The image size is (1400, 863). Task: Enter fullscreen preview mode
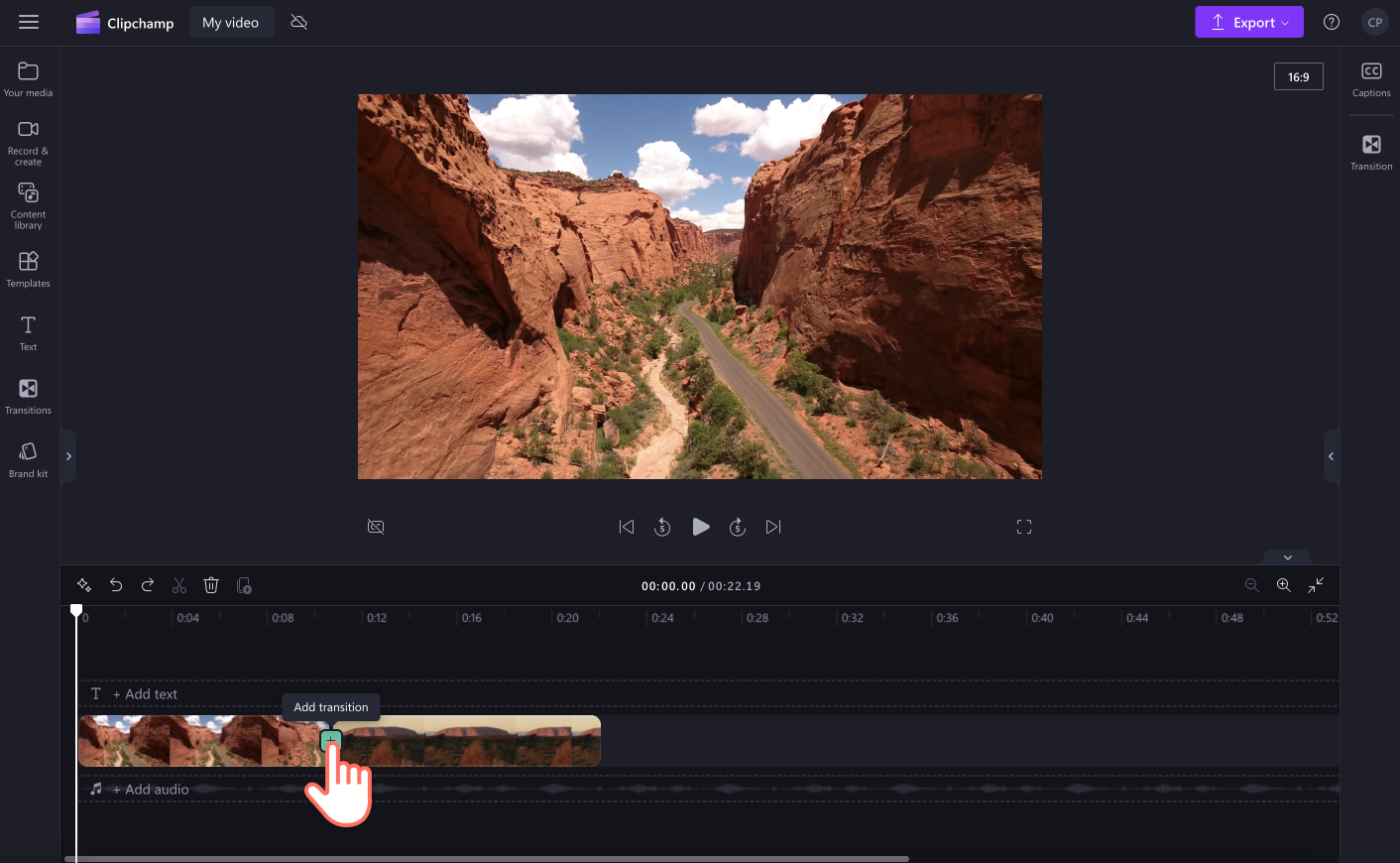pyautogui.click(x=1024, y=527)
